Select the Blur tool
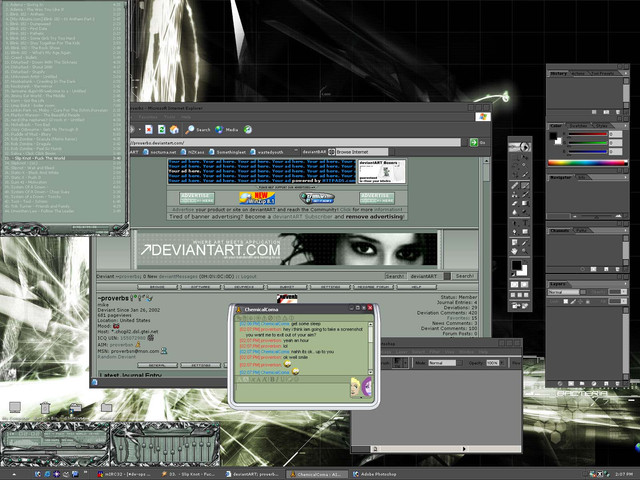The width and height of the screenshot is (640, 480). (x=515, y=211)
